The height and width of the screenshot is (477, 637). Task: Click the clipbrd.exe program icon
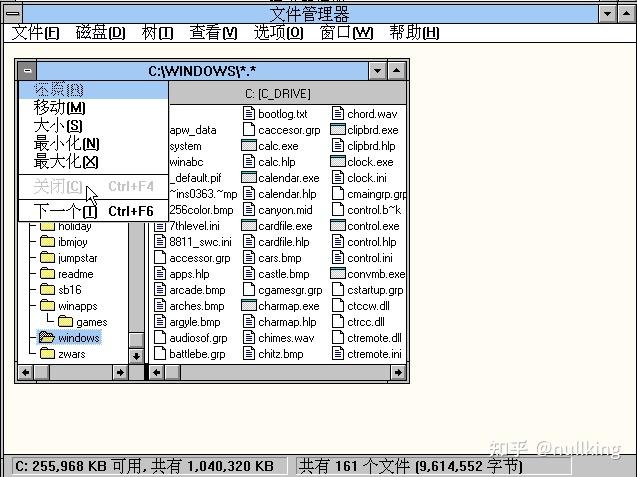tap(338, 130)
